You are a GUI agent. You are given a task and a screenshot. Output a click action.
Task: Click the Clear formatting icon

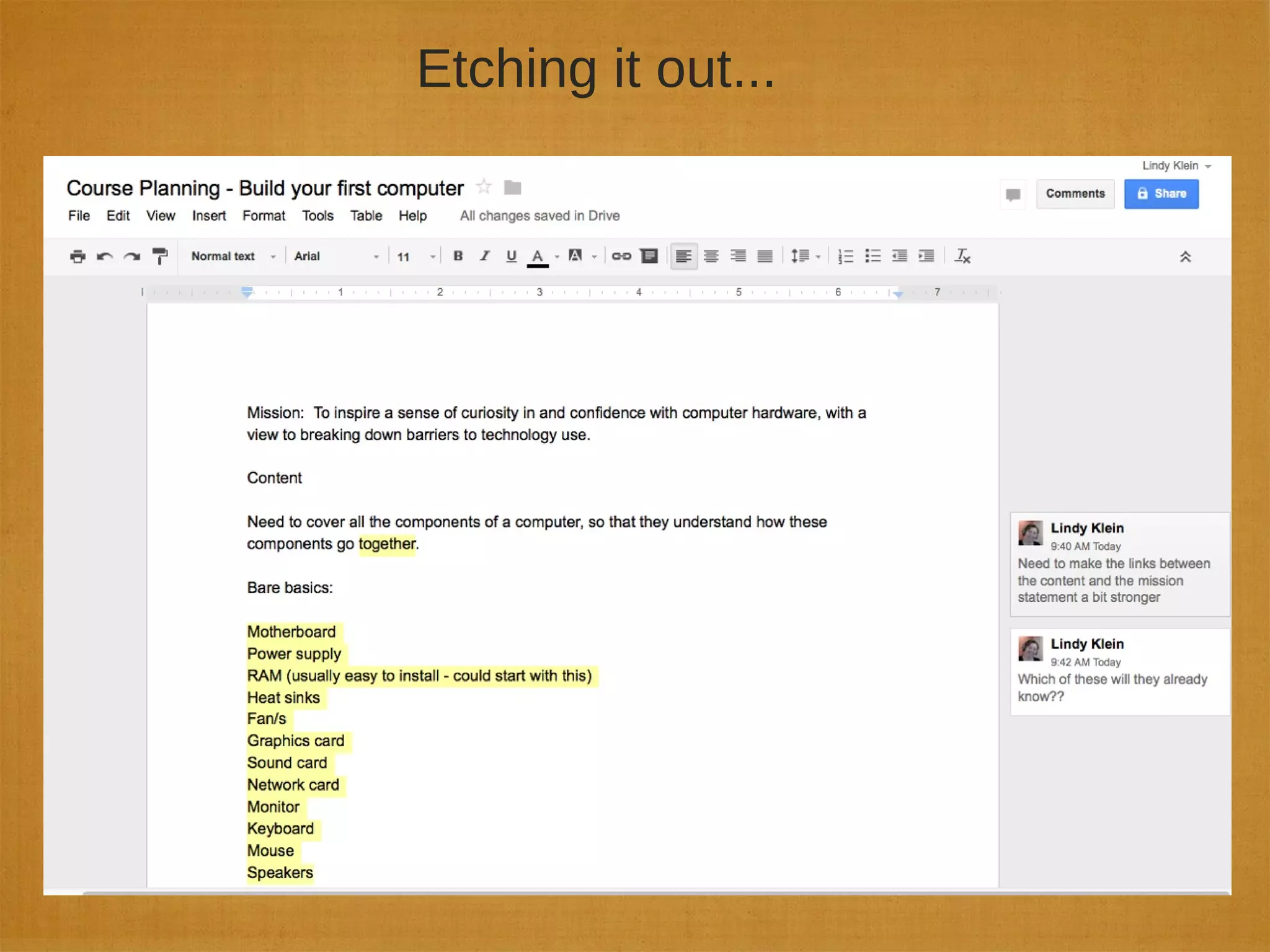pos(962,257)
